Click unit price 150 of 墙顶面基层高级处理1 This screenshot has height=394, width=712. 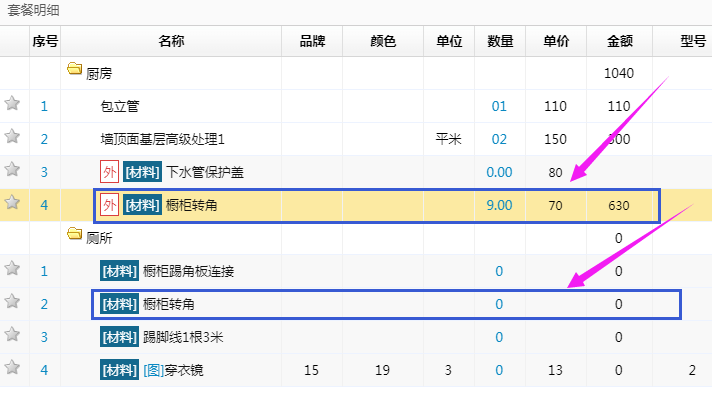(x=555, y=139)
